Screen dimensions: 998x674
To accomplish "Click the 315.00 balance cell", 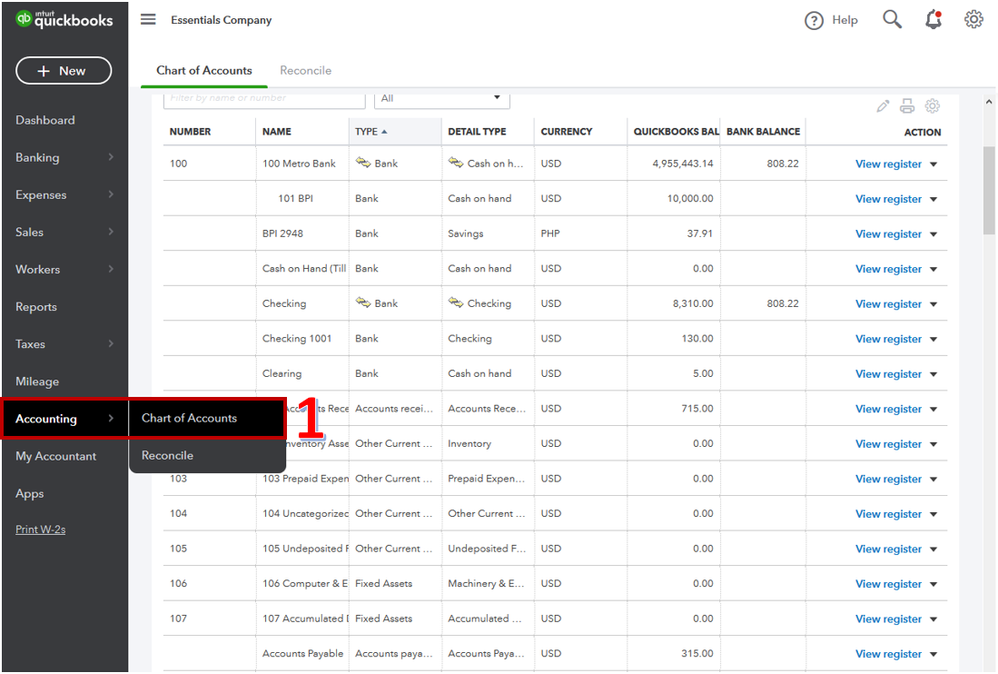I will click(x=697, y=654).
